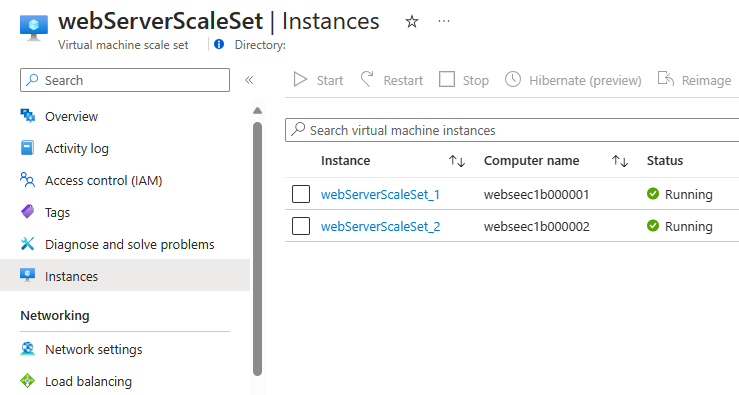Select the webServerScaleSet_1 checkbox
The width and height of the screenshot is (739, 395).
point(301,194)
